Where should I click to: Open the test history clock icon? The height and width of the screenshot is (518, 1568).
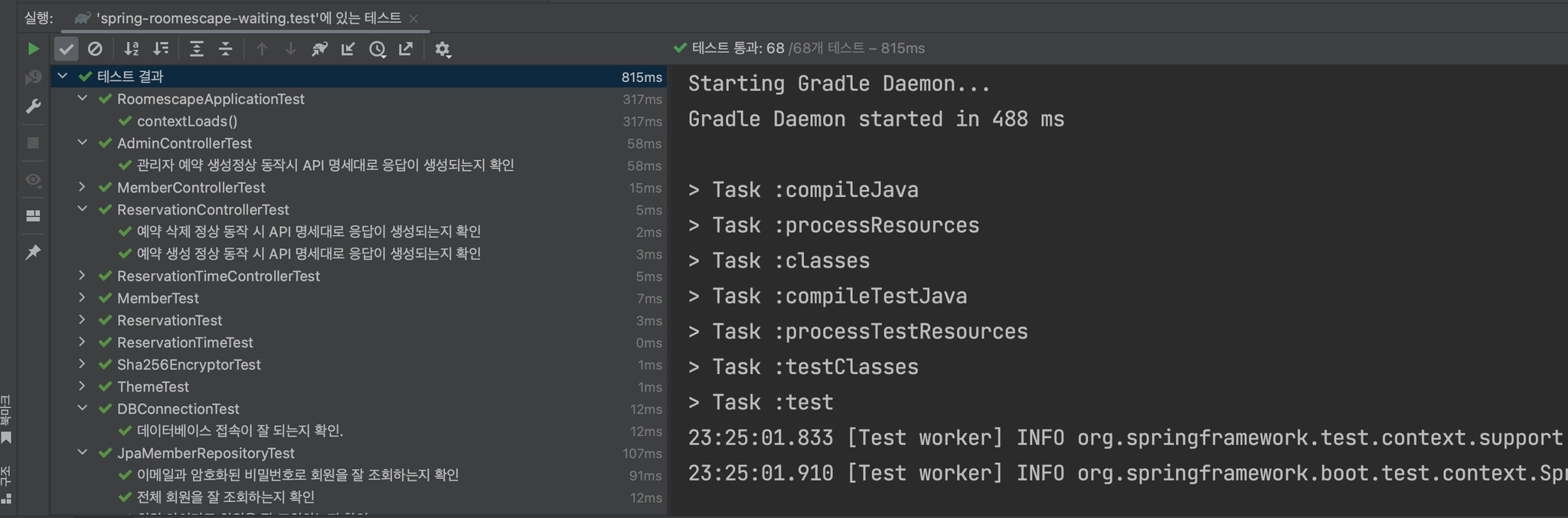click(x=377, y=49)
